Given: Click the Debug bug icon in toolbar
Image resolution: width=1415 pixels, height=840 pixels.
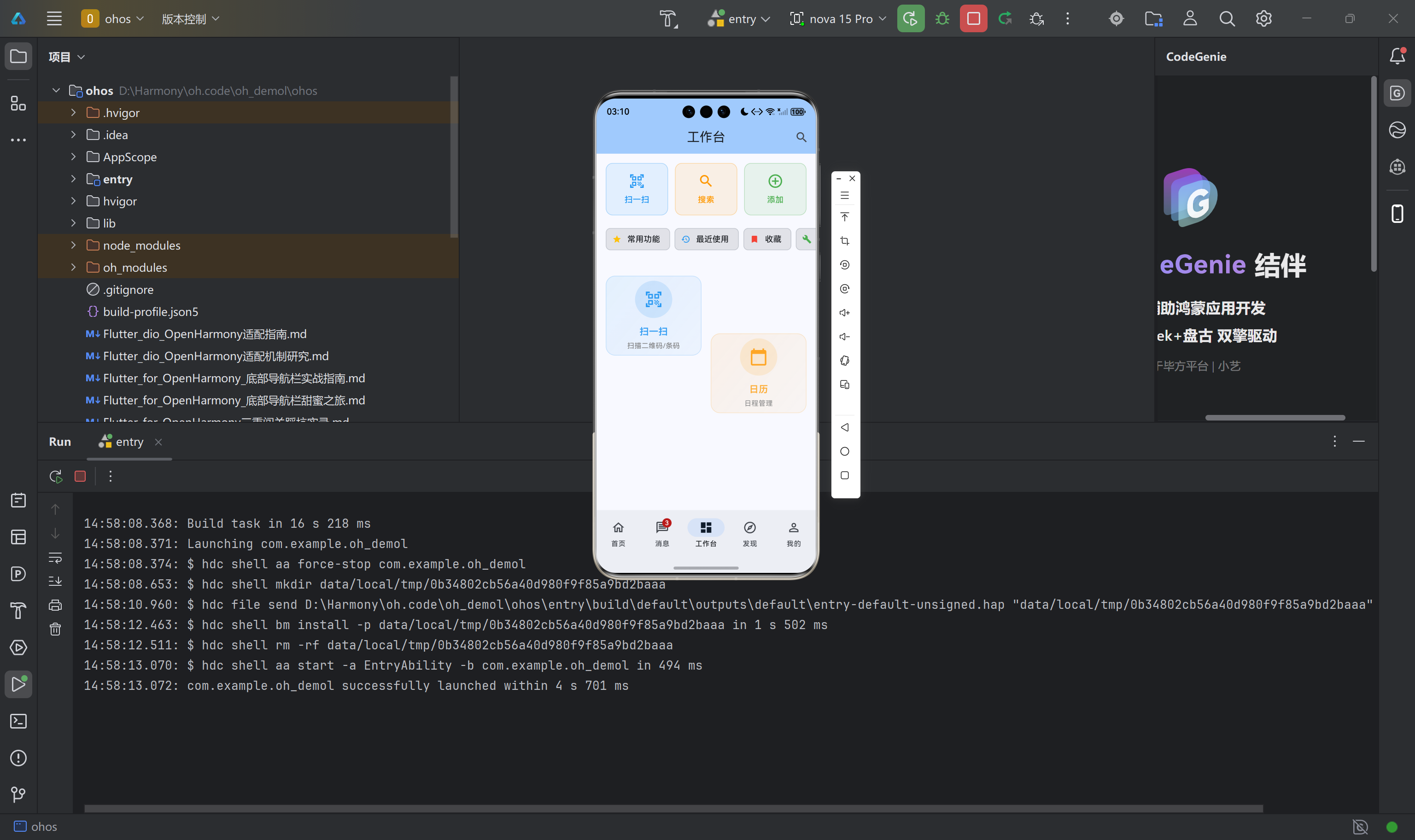Looking at the screenshot, I should point(942,19).
